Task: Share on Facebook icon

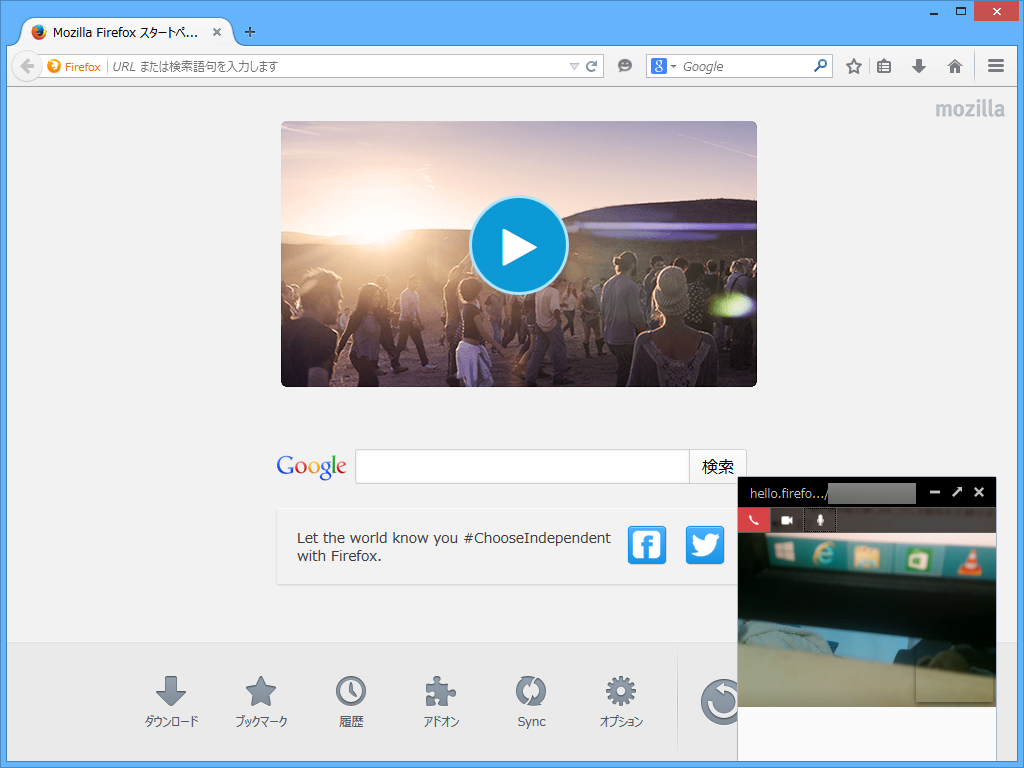Action: click(x=647, y=545)
